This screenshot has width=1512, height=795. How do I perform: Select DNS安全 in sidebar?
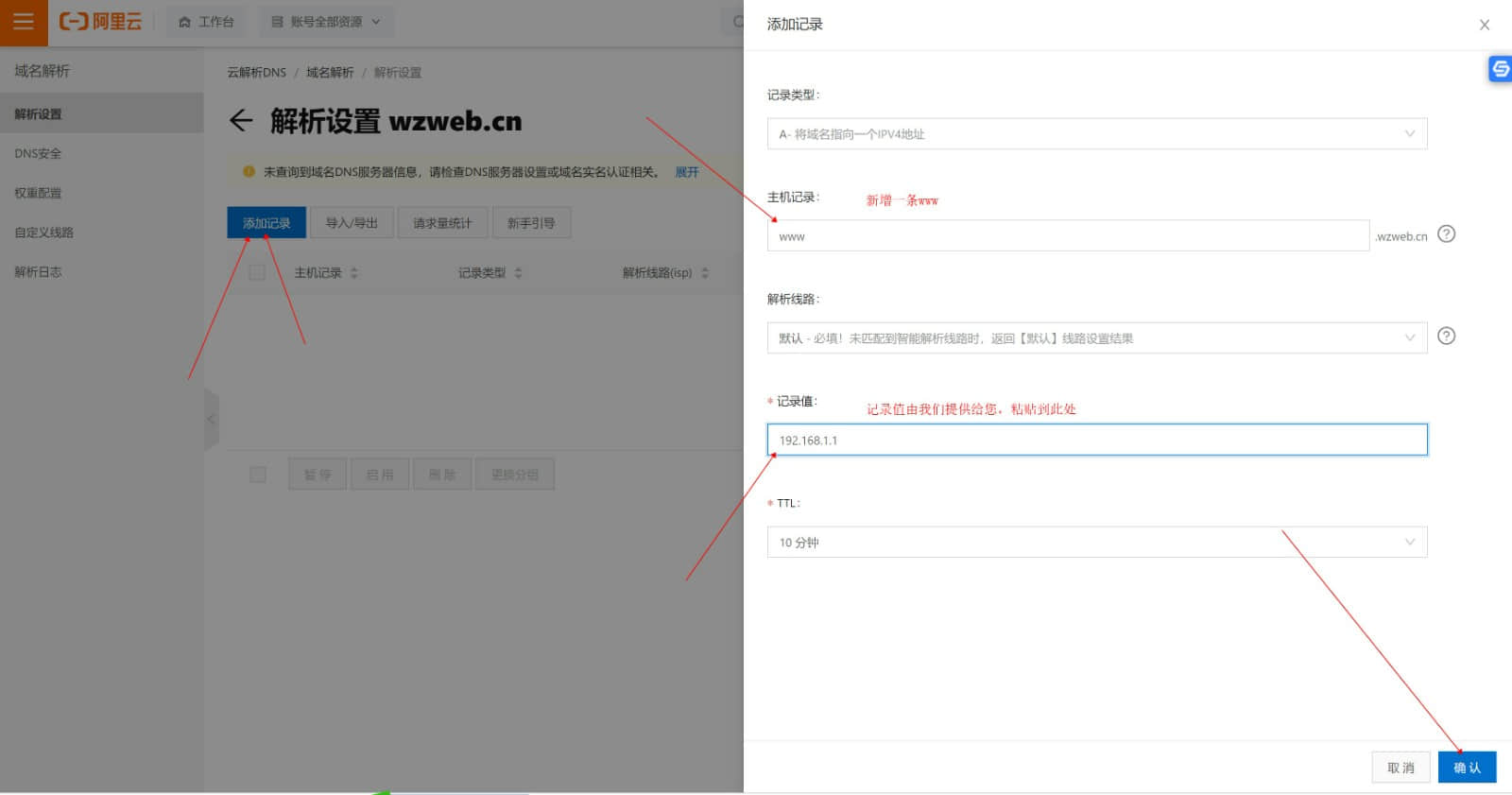click(38, 154)
